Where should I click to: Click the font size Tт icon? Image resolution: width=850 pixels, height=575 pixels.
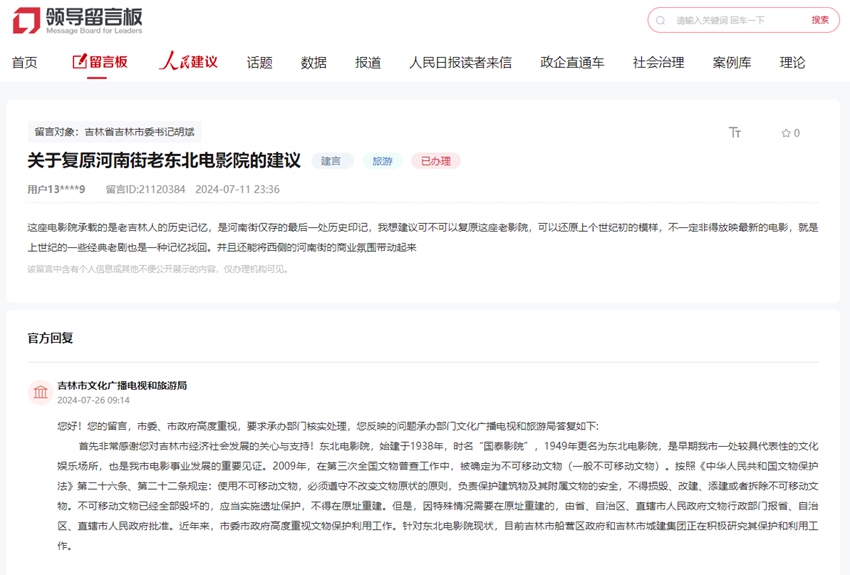[735, 132]
